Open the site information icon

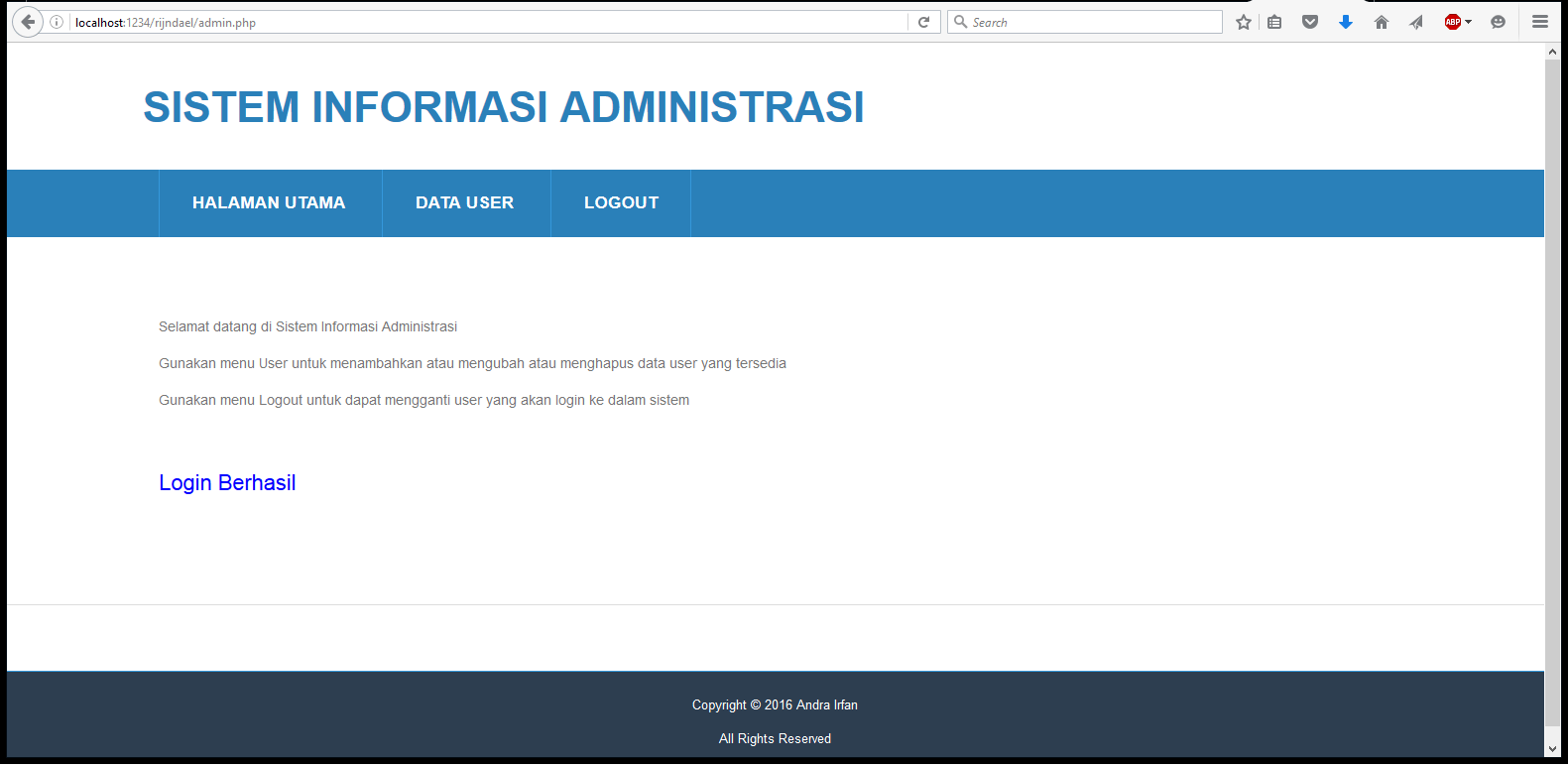(x=58, y=22)
